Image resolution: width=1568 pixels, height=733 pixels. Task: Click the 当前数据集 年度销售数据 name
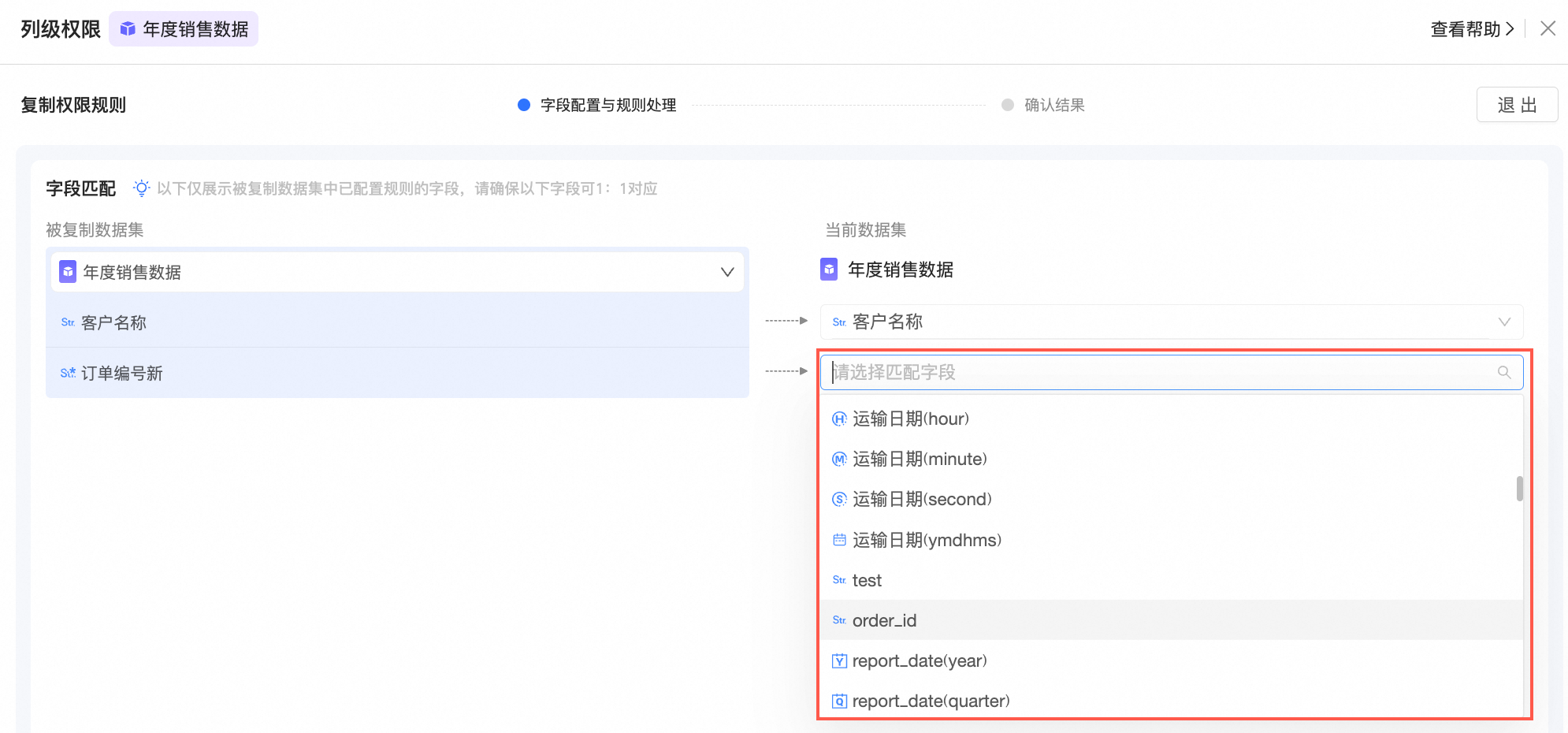click(901, 270)
